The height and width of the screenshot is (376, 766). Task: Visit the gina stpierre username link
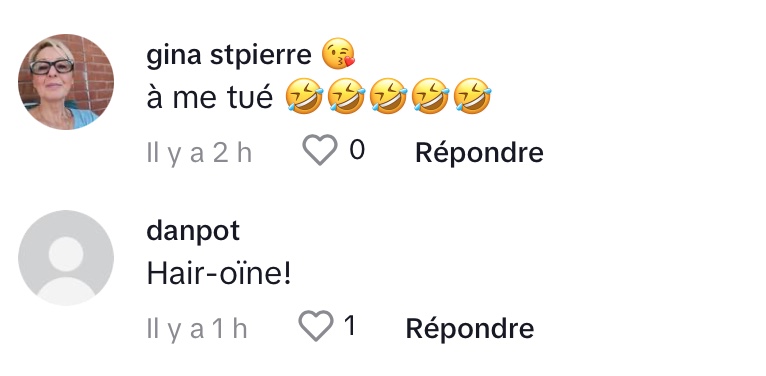229,55
